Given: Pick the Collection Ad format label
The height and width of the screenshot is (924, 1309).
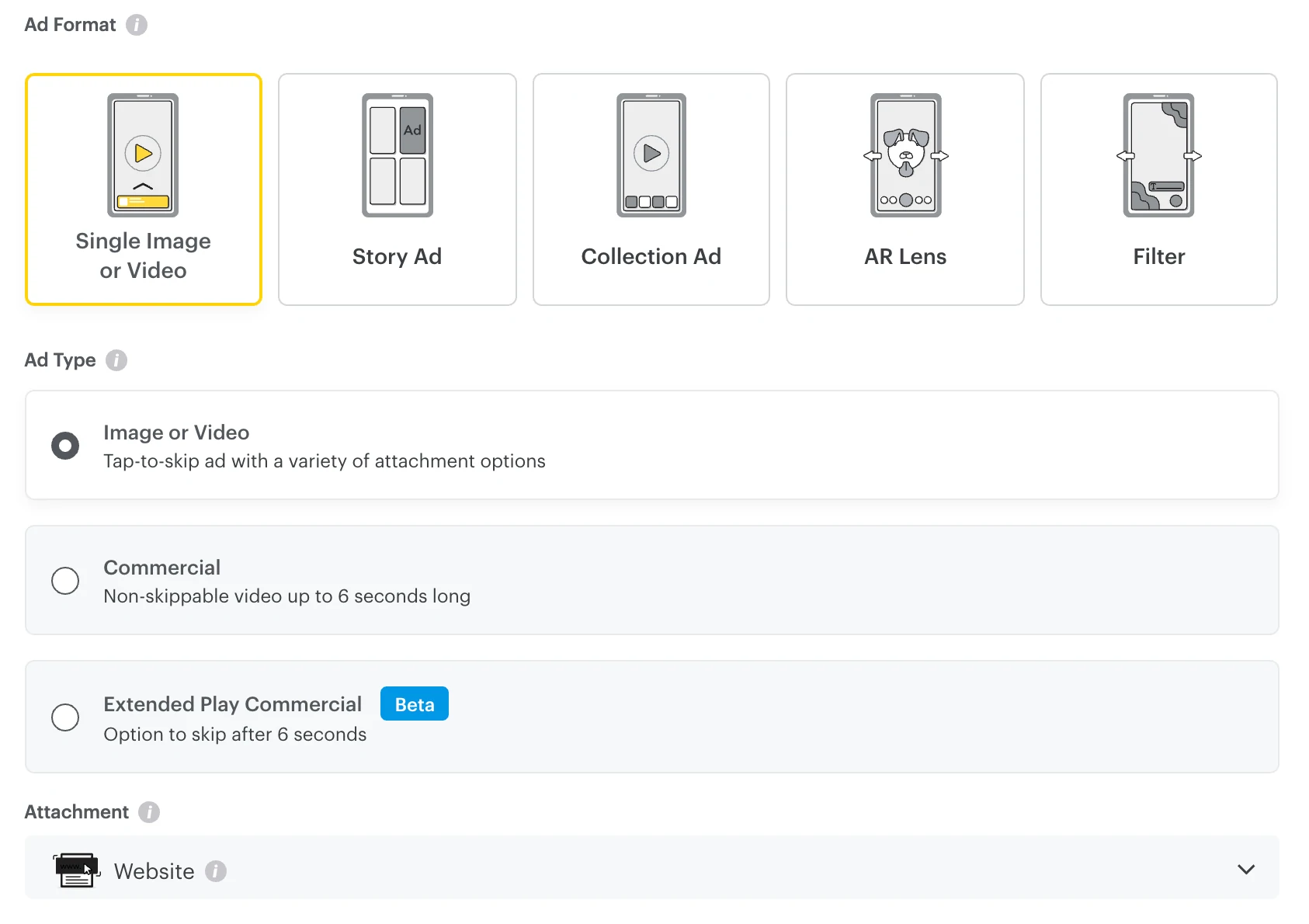Looking at the screenshot, I should pos(651,256).
